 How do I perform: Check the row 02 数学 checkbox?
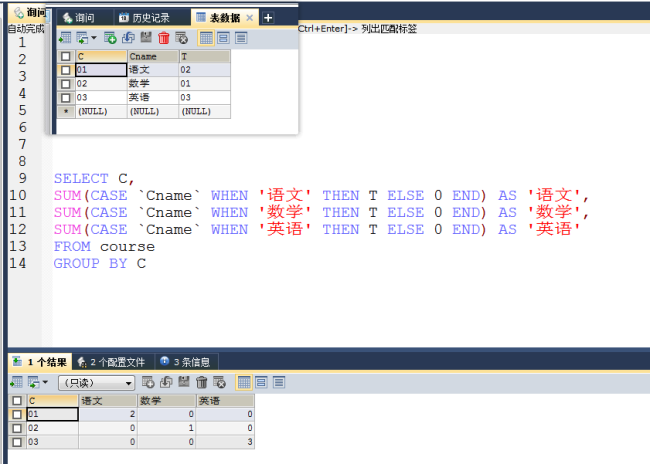[x=65, y=84]
